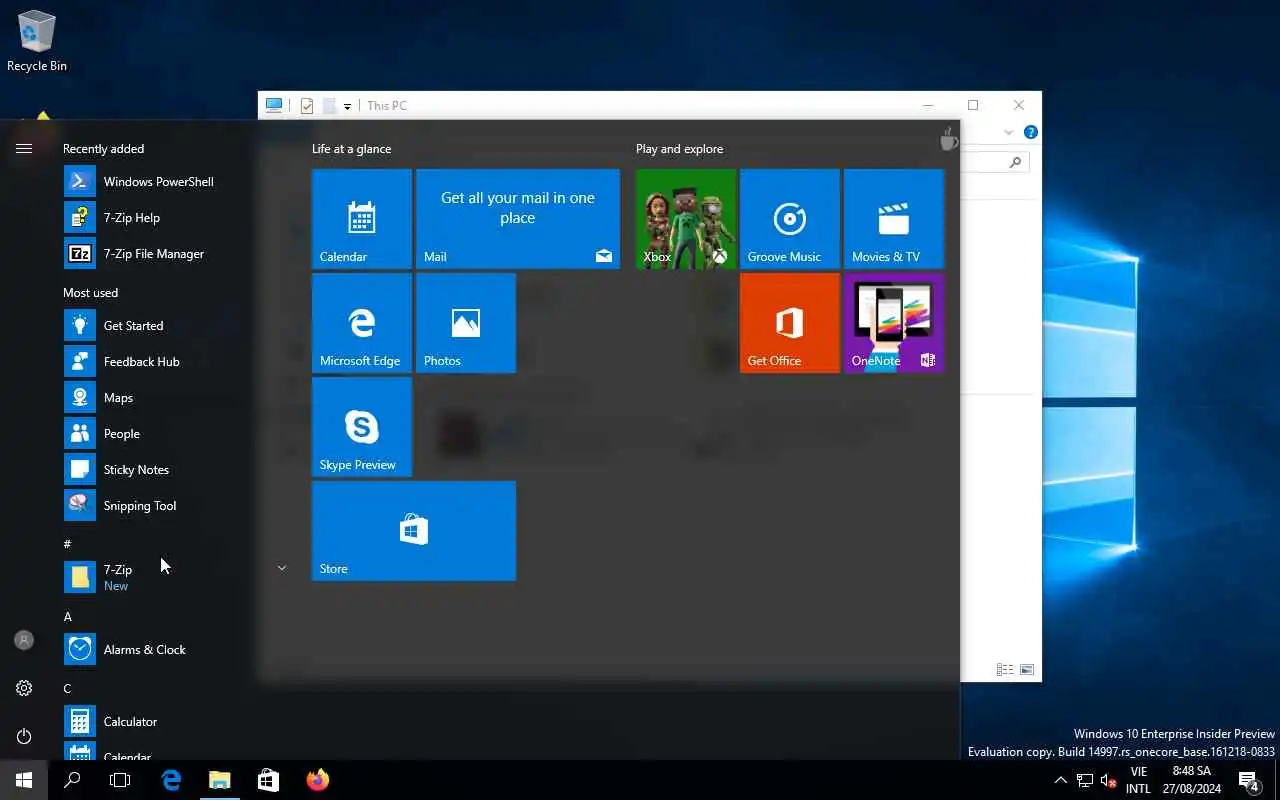The height and width of the screenshot is (800, 1280).
Task: Open 7-Zip File Manager
Action: click(x=156, y=253)
